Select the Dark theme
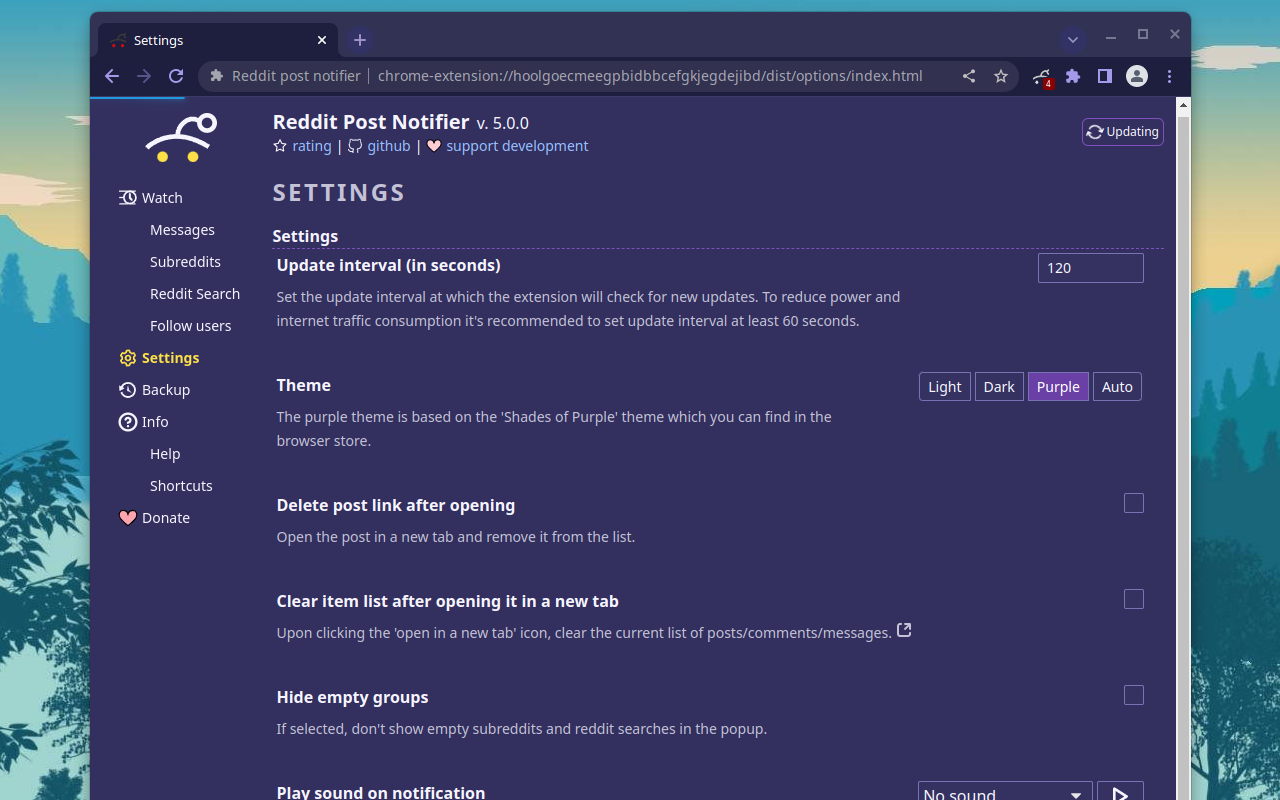Viewport: 1280px width, 800px height. tap(999, 387)
